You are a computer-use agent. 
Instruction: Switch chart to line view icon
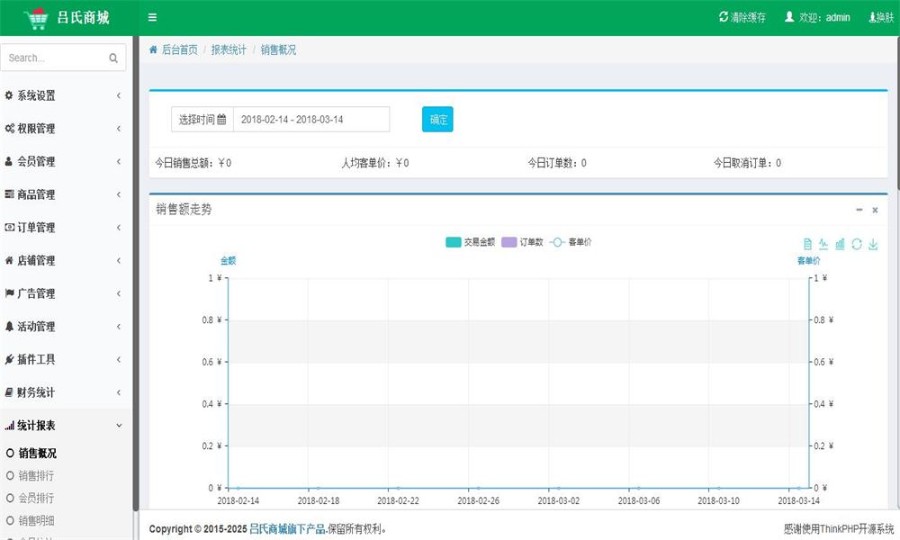823,244
